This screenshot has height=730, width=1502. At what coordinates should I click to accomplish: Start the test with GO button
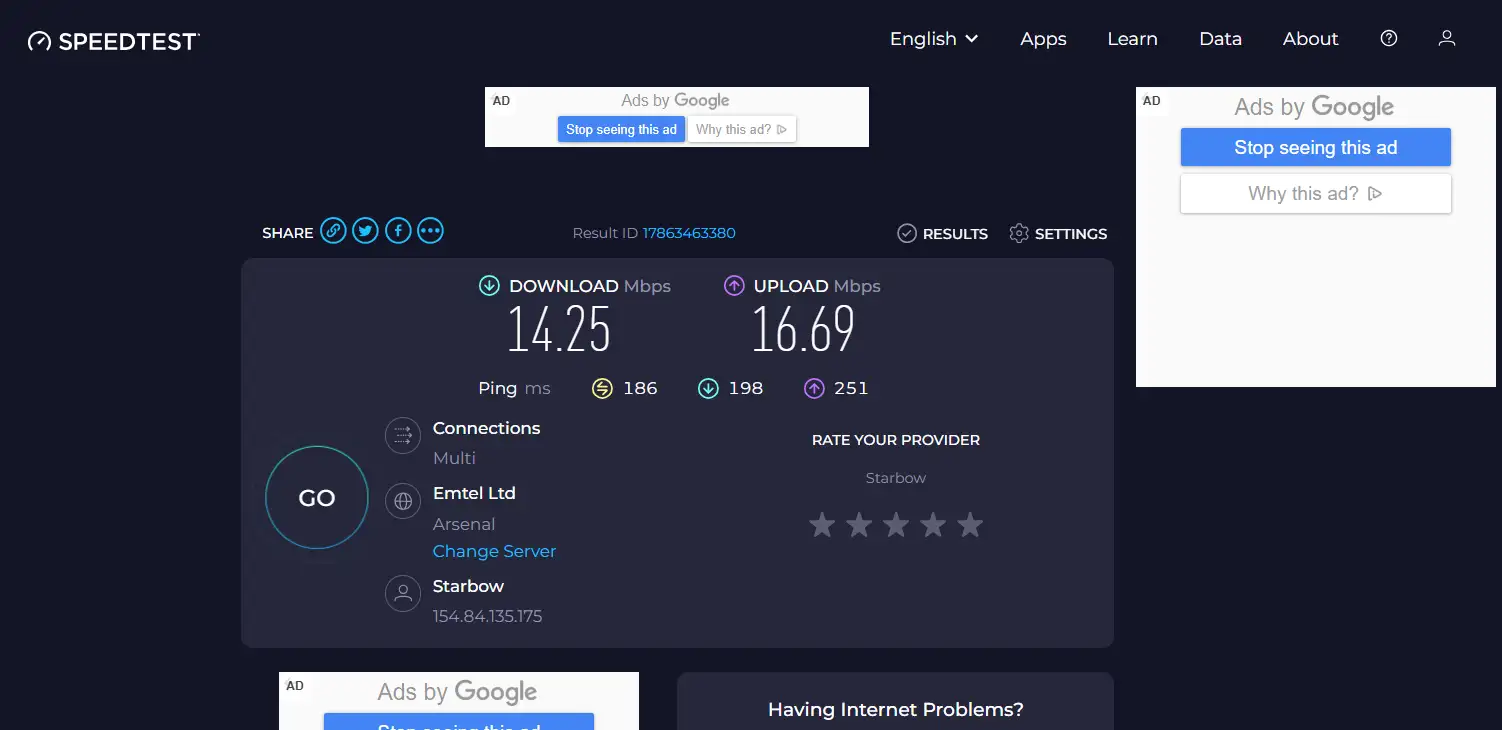pos(317,498)
